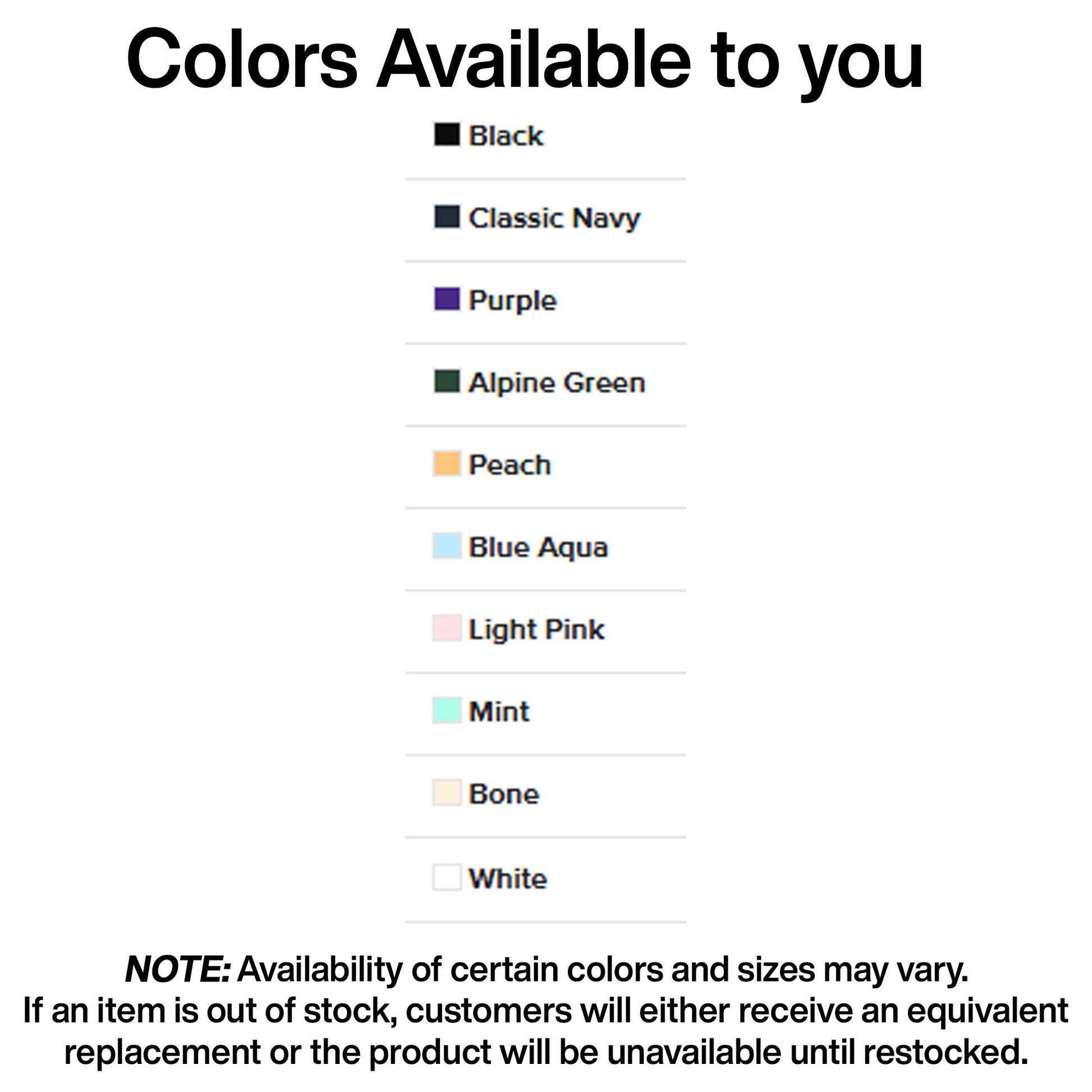Click the bold italic NOTE: text

(177, 969)
